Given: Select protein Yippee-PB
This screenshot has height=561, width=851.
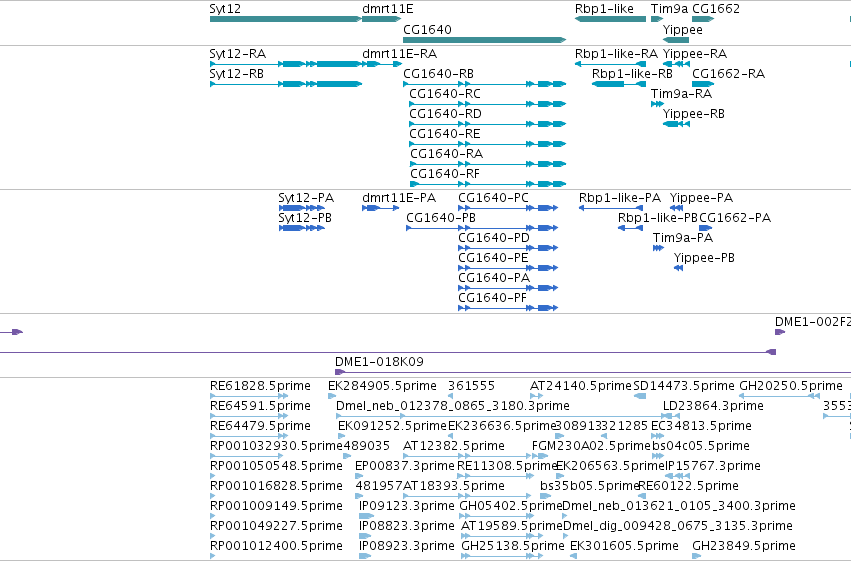Looking at the screenshot, I should pyautogui.click(x=678, y=268).
